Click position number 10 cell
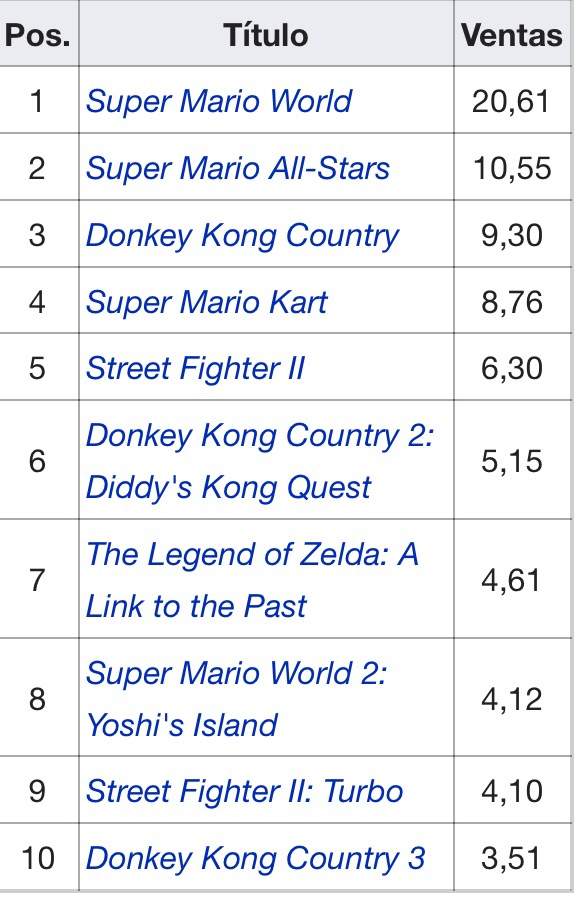 click(38, 858)
